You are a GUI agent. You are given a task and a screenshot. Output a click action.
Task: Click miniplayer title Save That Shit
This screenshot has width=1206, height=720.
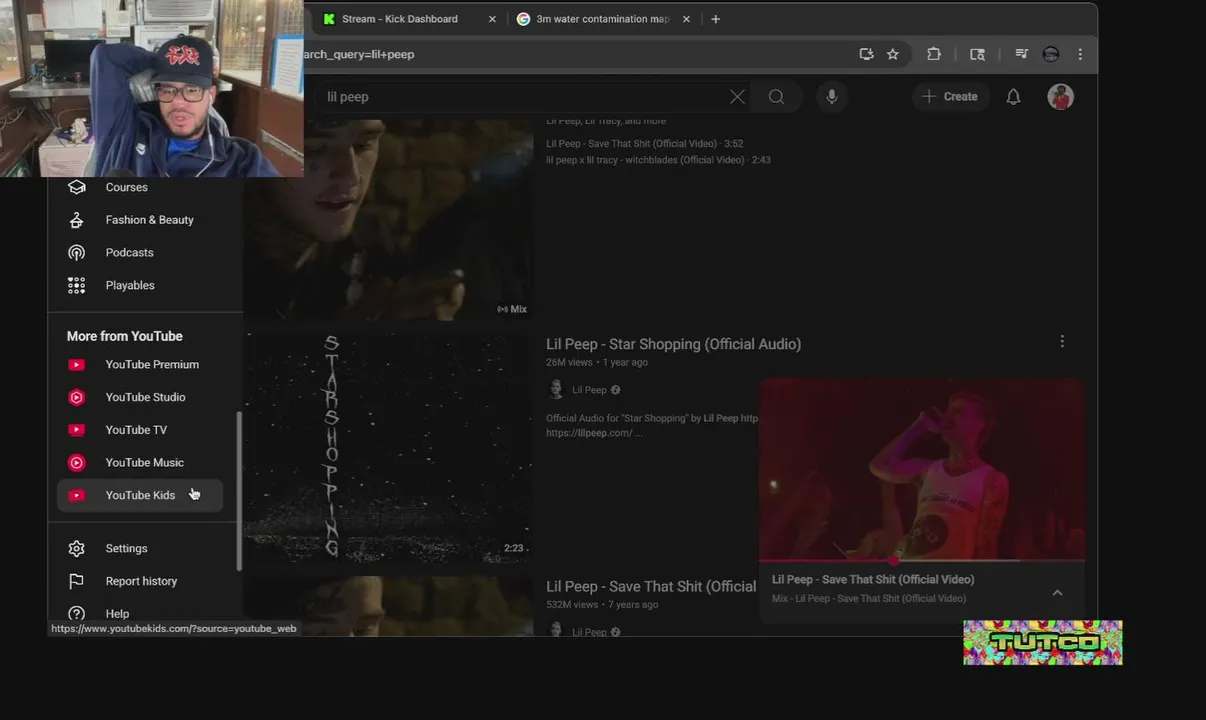(873, 579)
